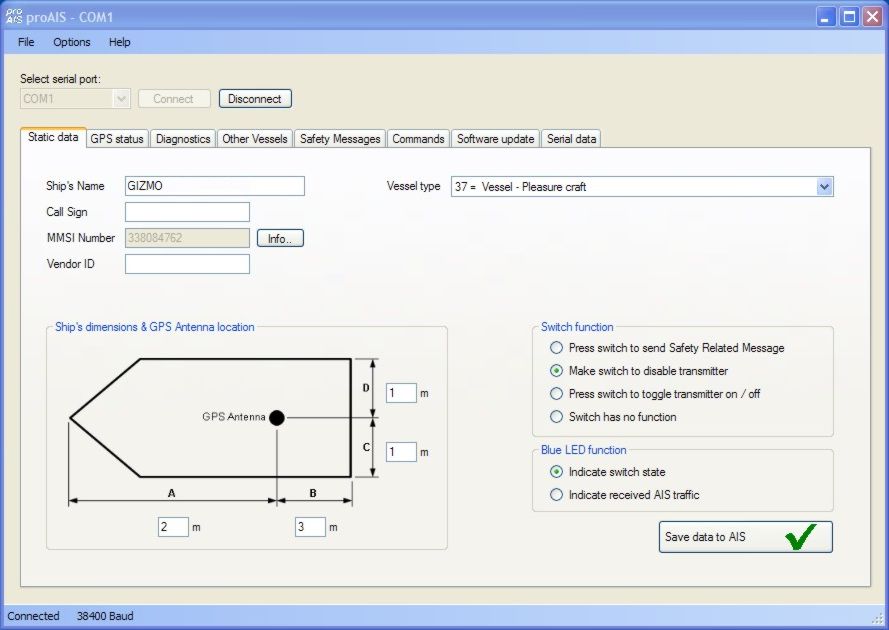Click the Save data to AIS button

coord(746,537)
